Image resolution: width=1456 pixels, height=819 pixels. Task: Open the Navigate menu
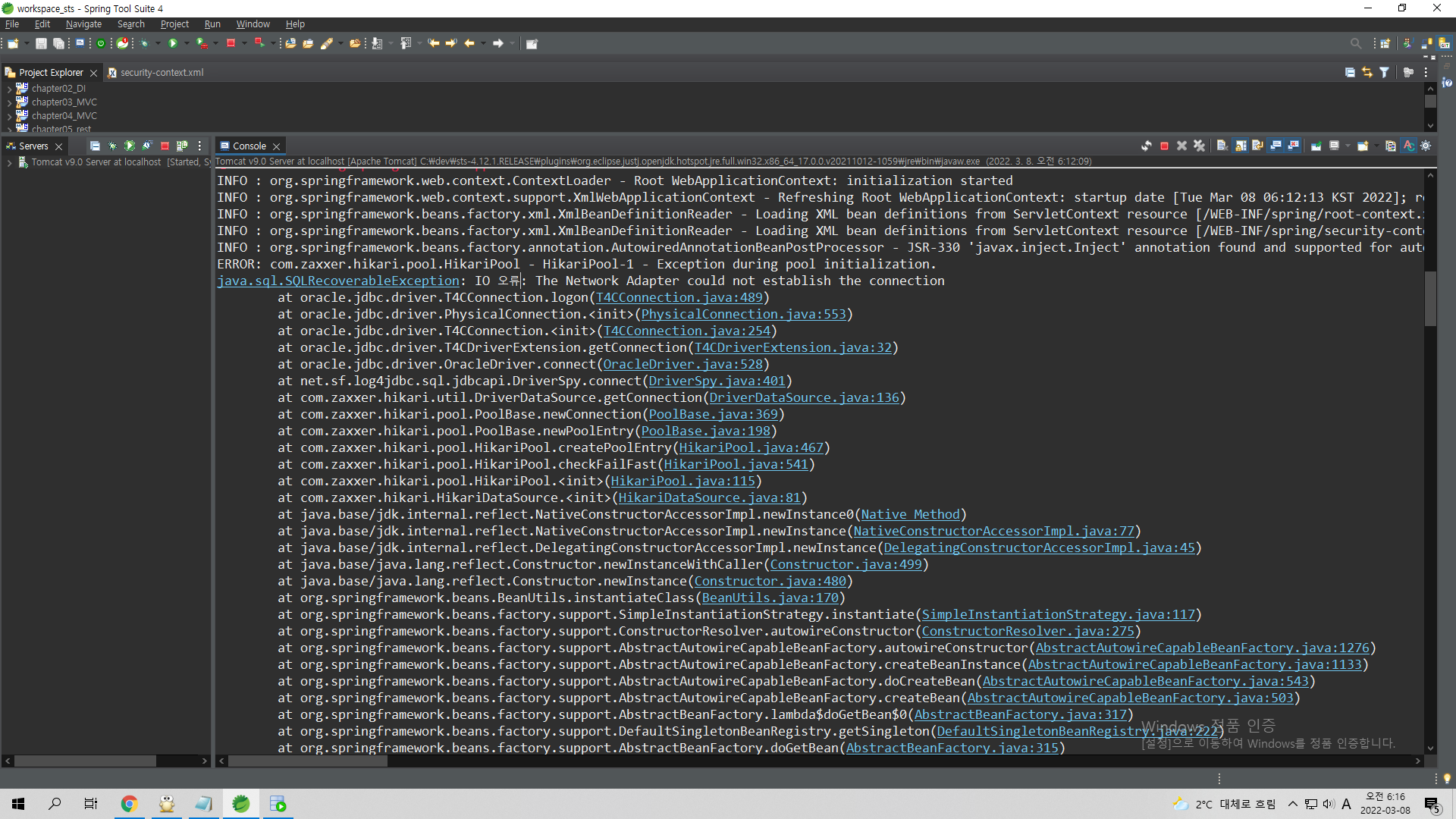point(83,24)
